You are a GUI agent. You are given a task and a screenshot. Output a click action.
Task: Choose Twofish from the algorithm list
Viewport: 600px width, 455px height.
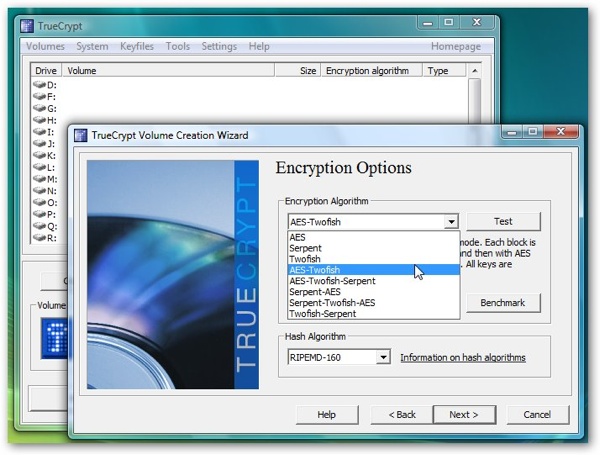pos(373,259)
